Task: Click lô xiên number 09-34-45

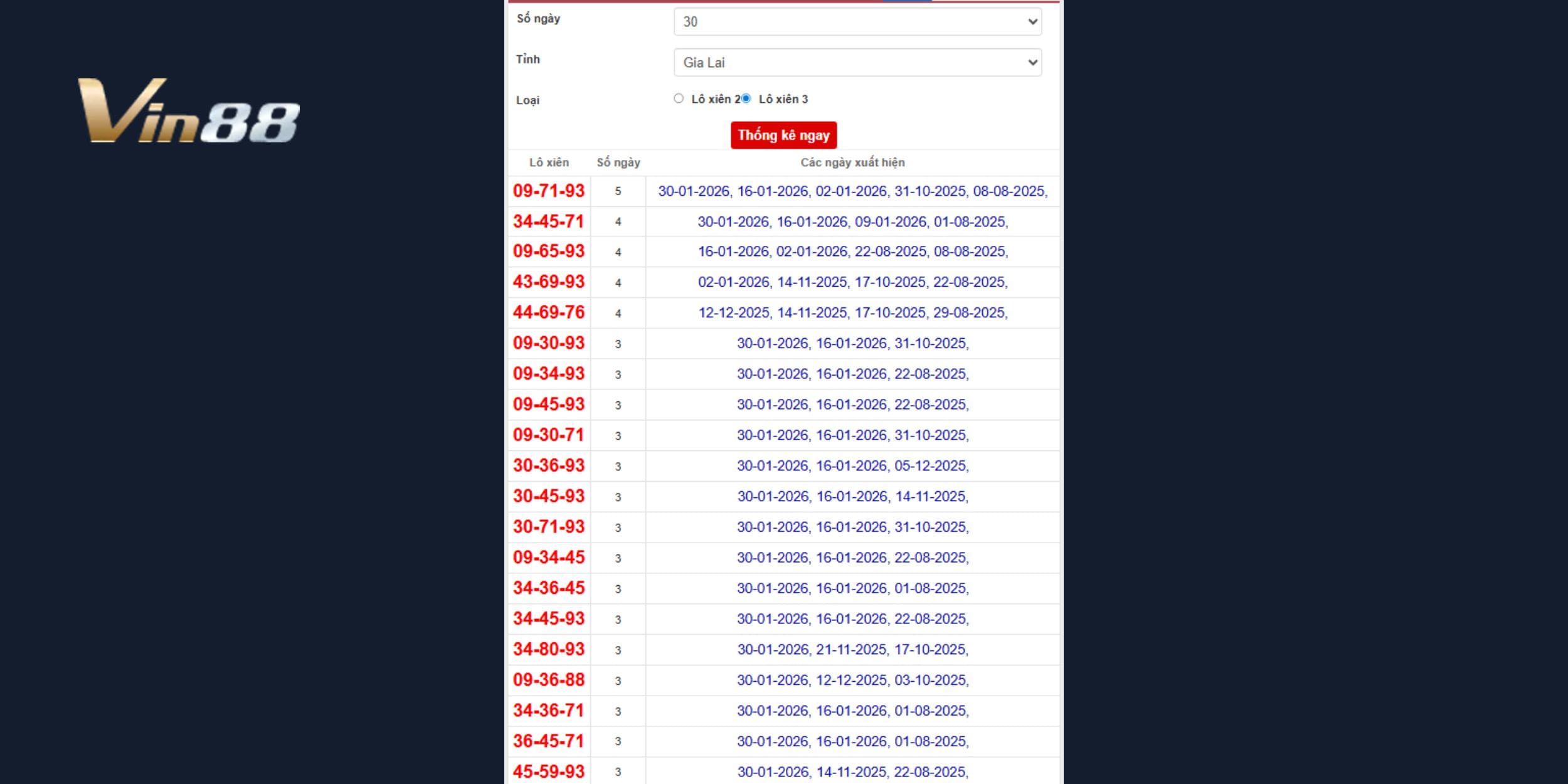Action: (x=548, y=558)
